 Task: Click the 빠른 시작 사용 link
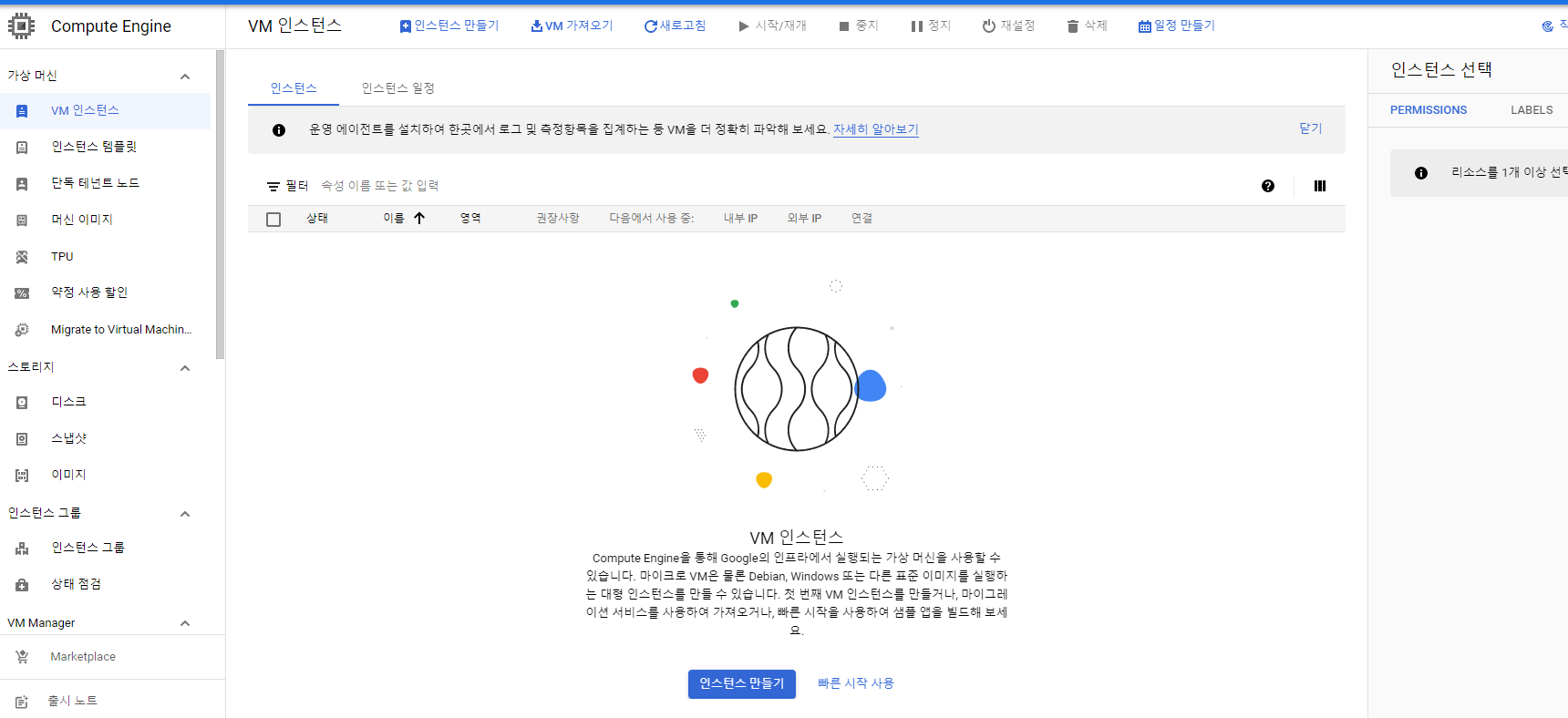pos(856,683)
